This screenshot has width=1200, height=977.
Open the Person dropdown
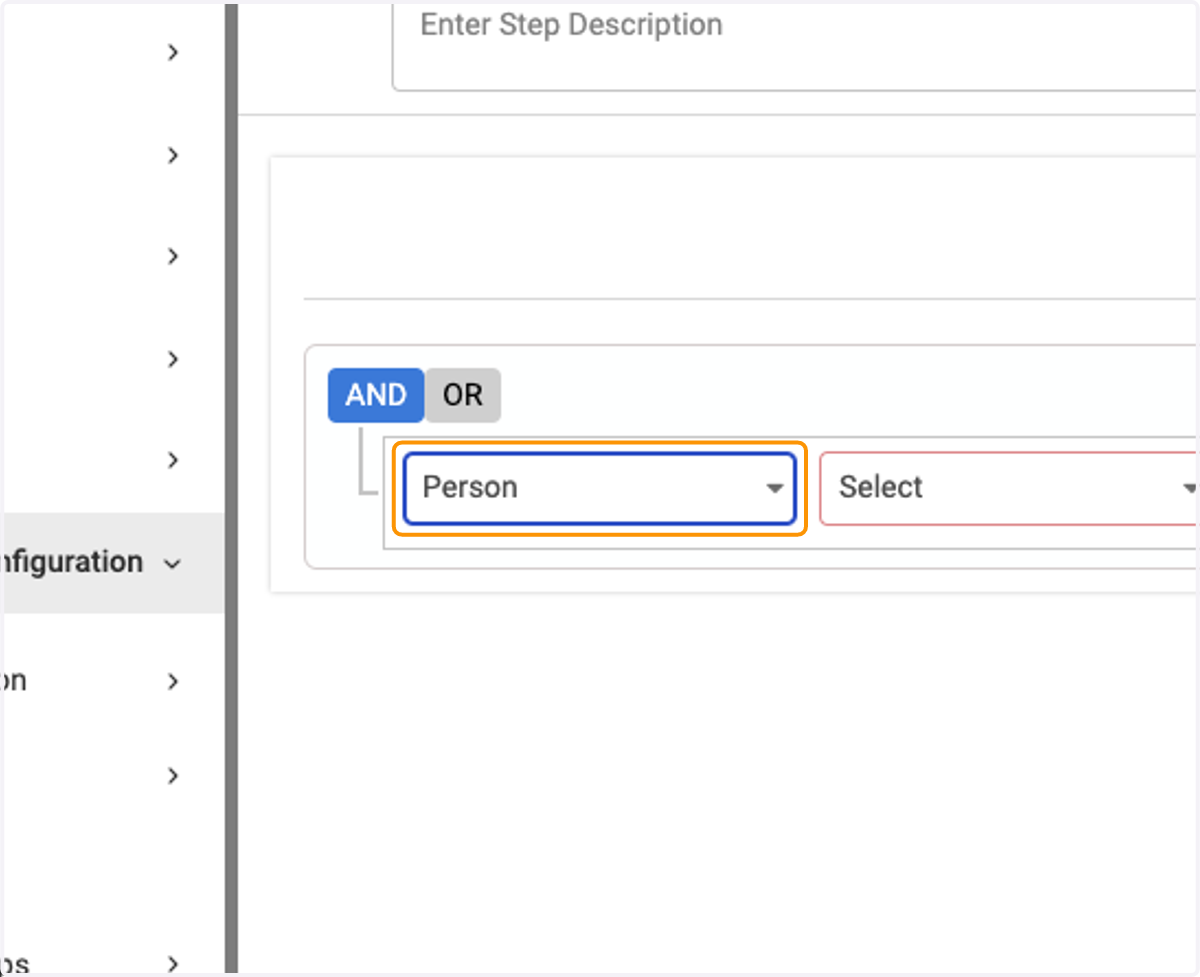coord(599,488)
